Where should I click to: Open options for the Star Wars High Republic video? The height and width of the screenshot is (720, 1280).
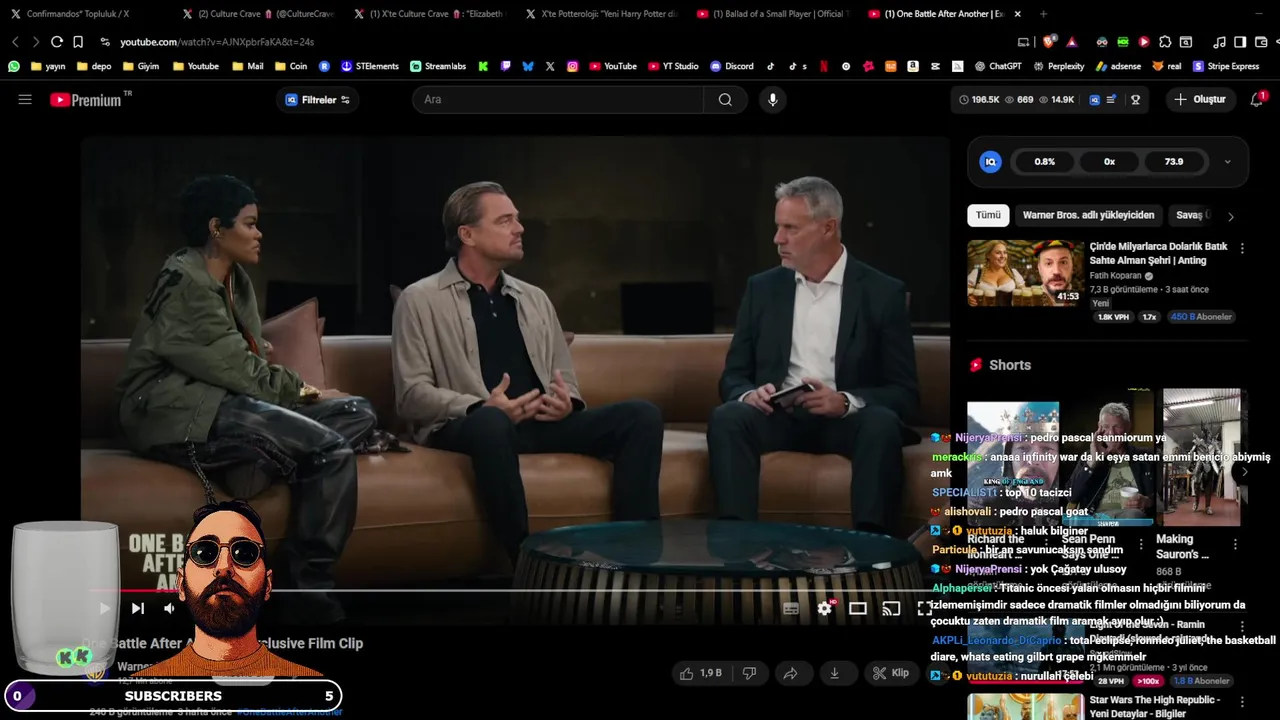pos(1242,702)
